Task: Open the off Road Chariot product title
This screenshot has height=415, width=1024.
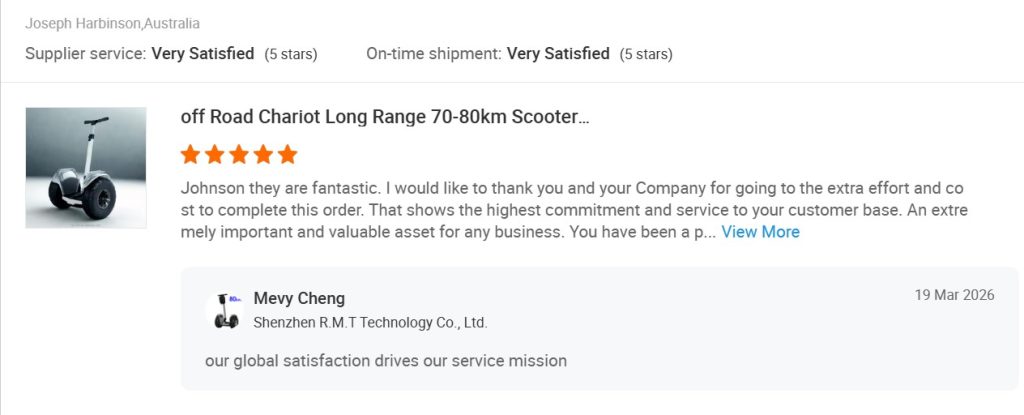Action: [385, 117]
